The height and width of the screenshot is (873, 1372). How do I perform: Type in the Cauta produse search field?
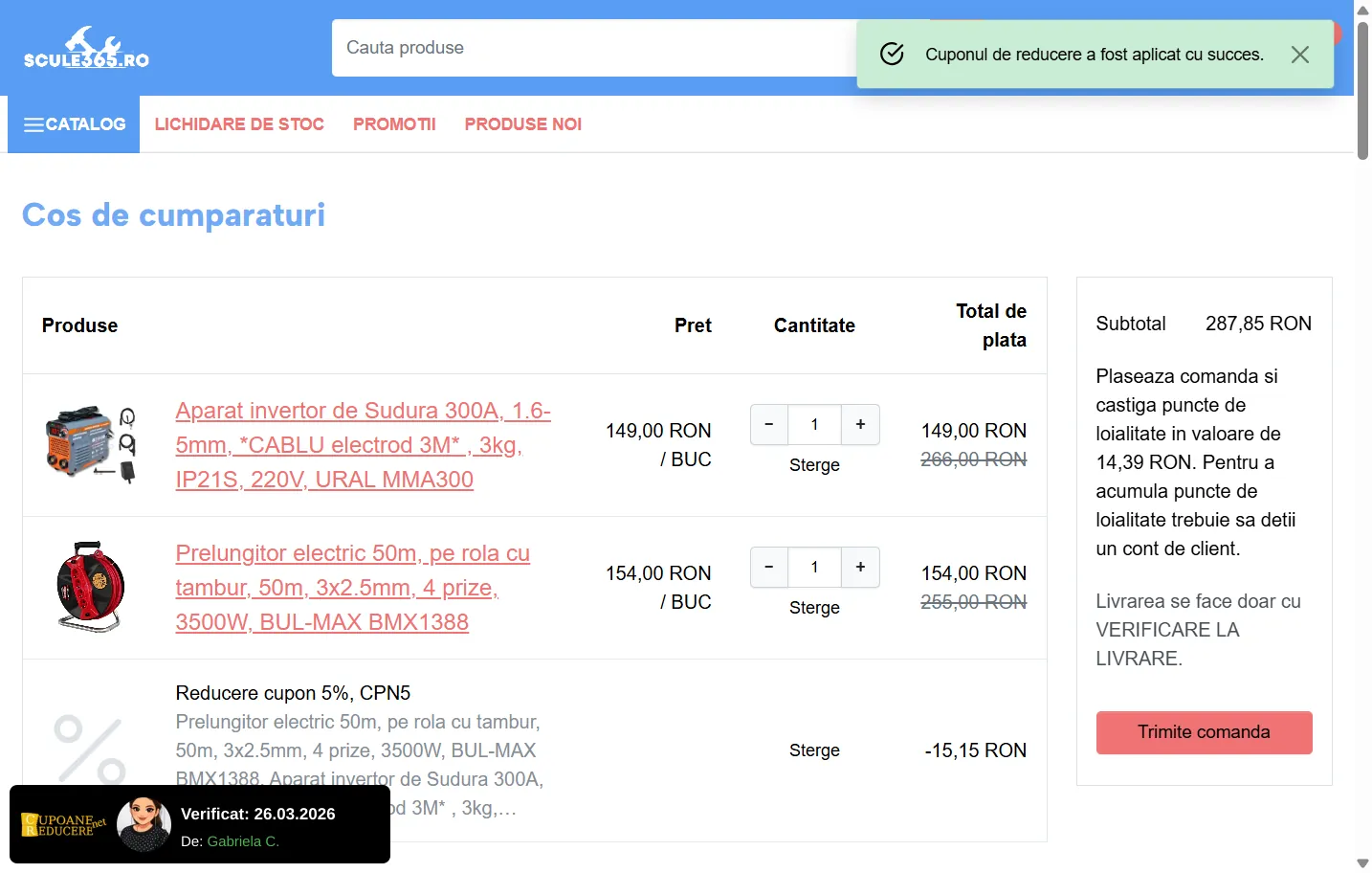593,48
